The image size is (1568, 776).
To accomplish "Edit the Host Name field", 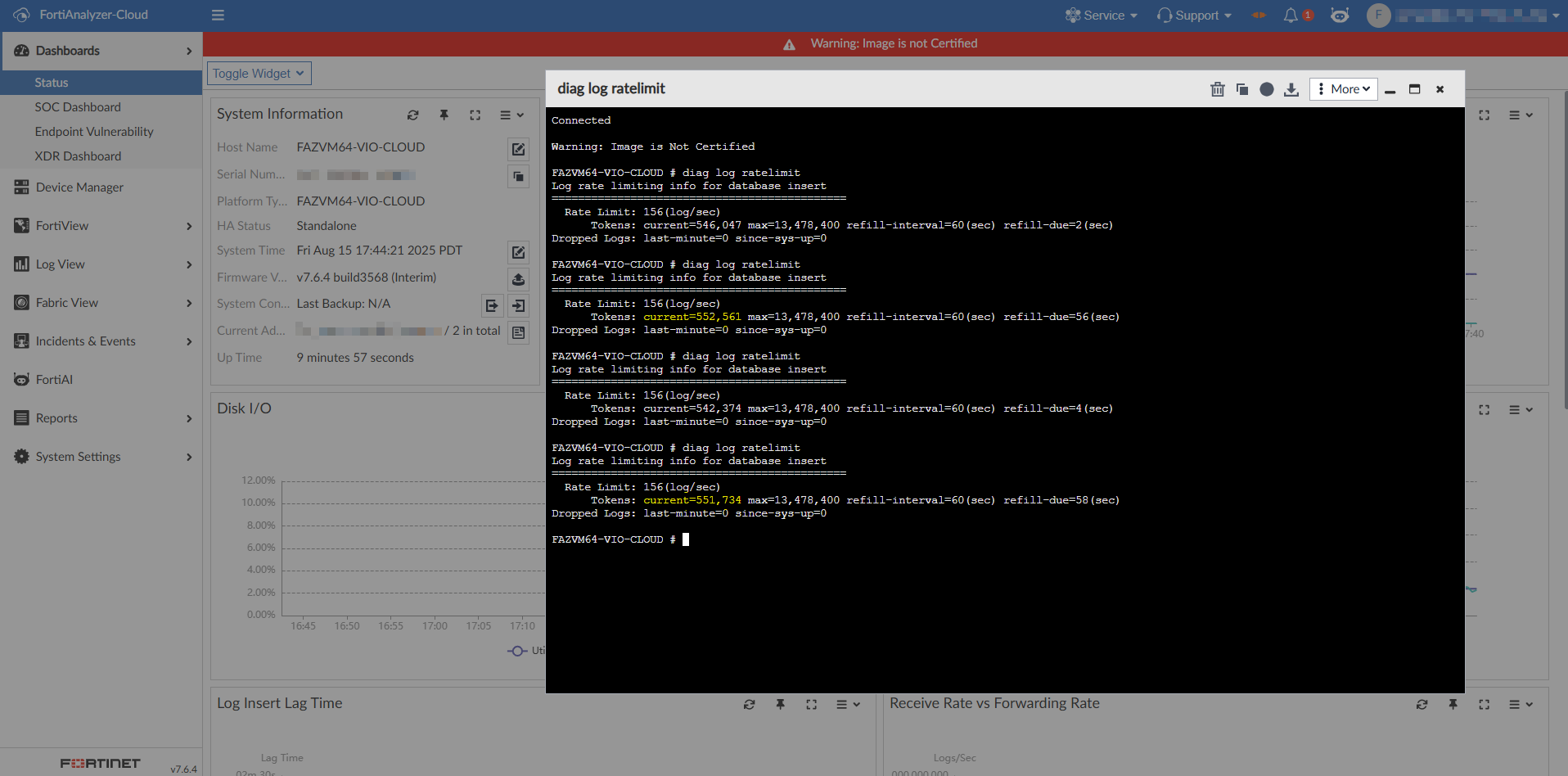I will [518, 149].
